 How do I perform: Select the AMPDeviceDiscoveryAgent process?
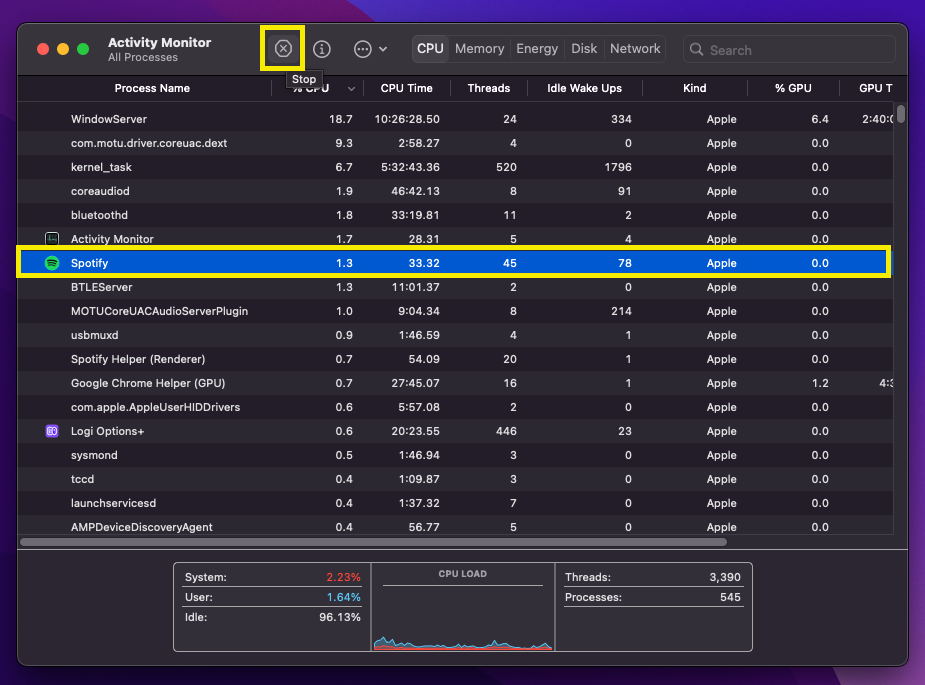[x=455, y=526]
